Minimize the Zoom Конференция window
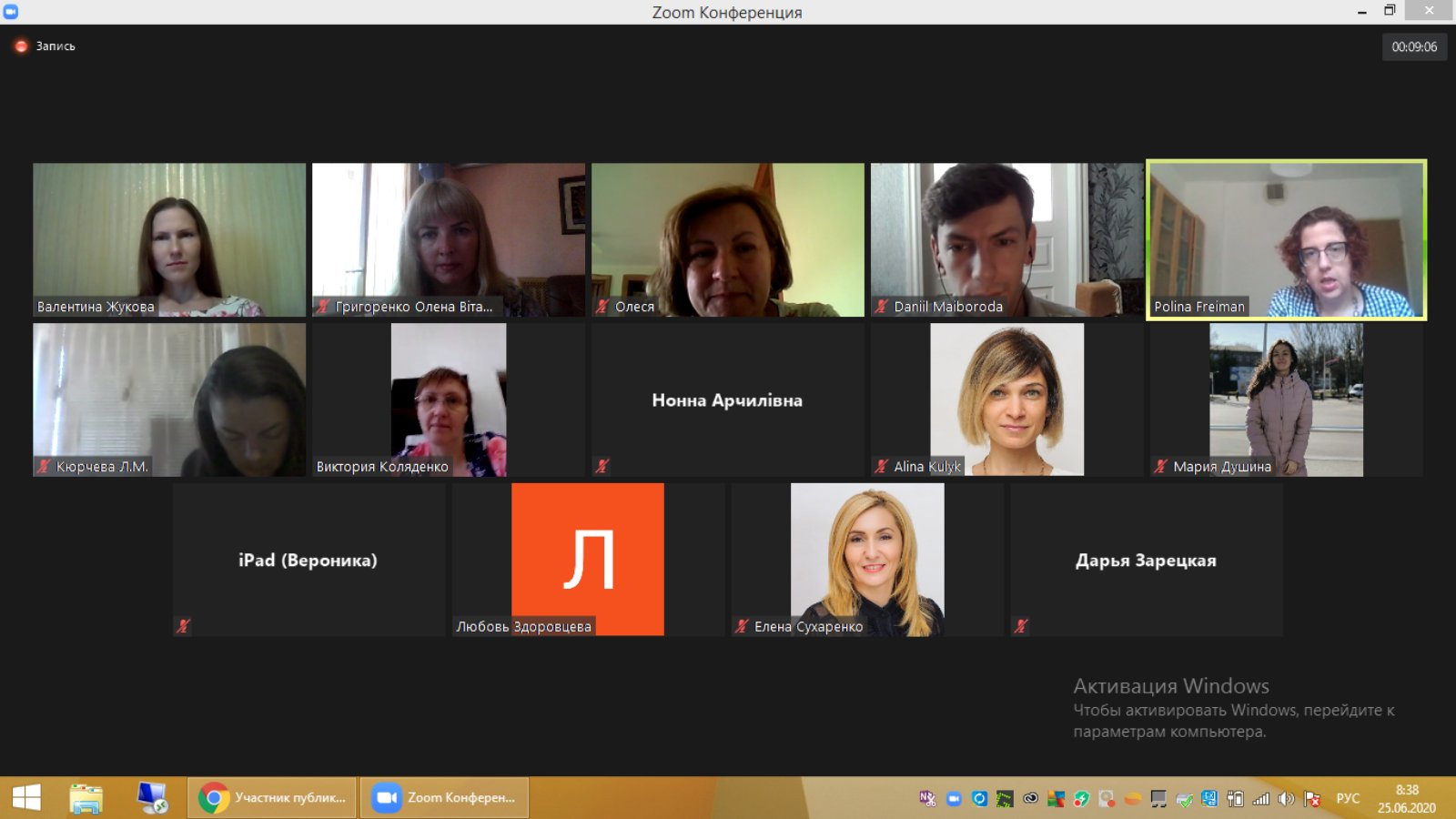The width and height of the screenshot is (1456, 819). coord(1362,11)
